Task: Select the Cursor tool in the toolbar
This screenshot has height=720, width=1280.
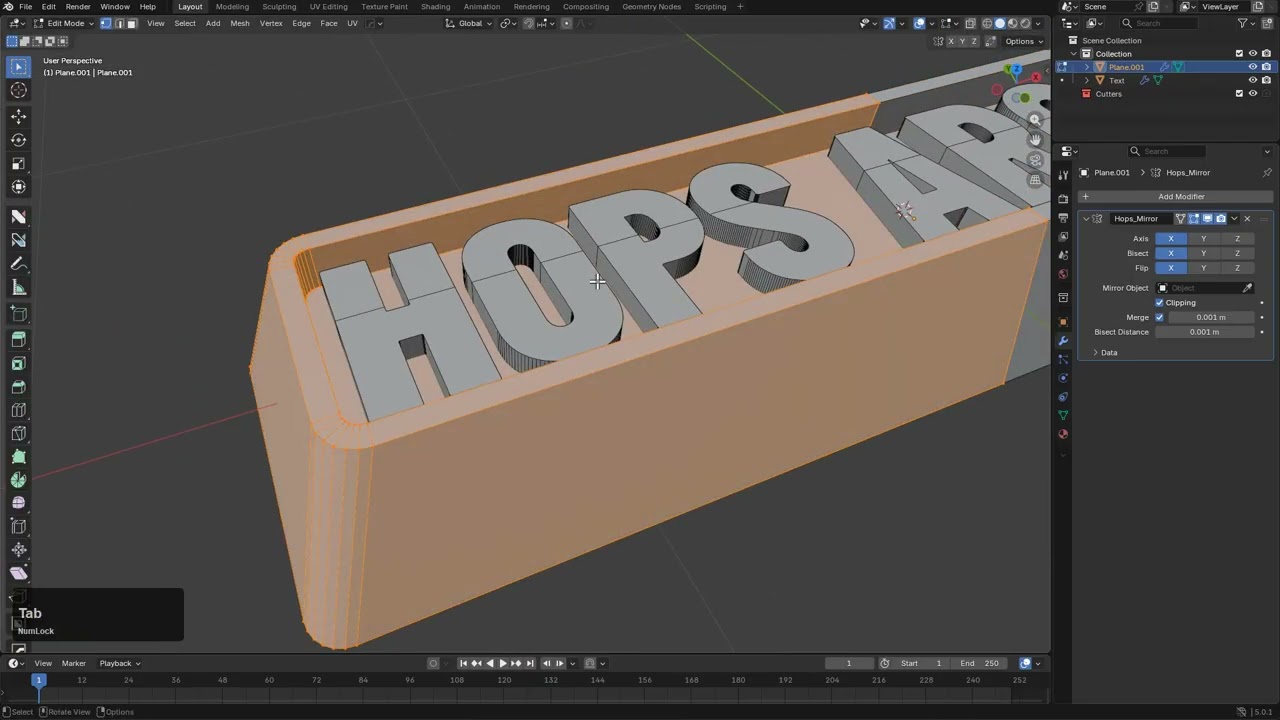Action: coord(18,90)
